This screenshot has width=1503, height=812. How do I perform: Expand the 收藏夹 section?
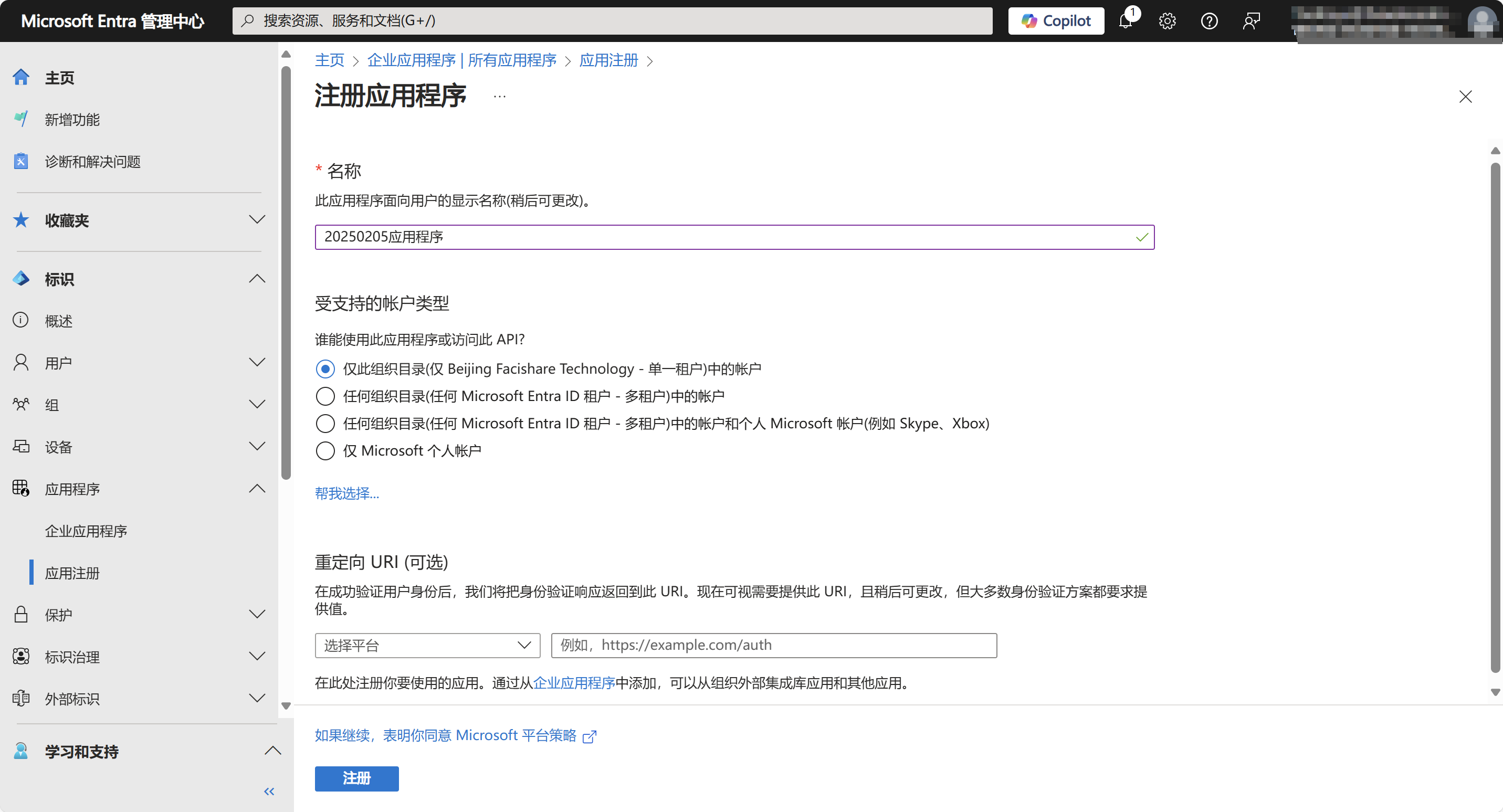click(x=257, y=220)
